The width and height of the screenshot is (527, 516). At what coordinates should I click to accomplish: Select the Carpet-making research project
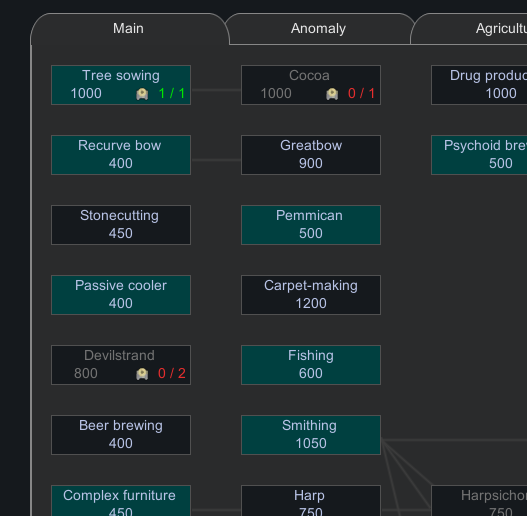click(x=311, y=295)
